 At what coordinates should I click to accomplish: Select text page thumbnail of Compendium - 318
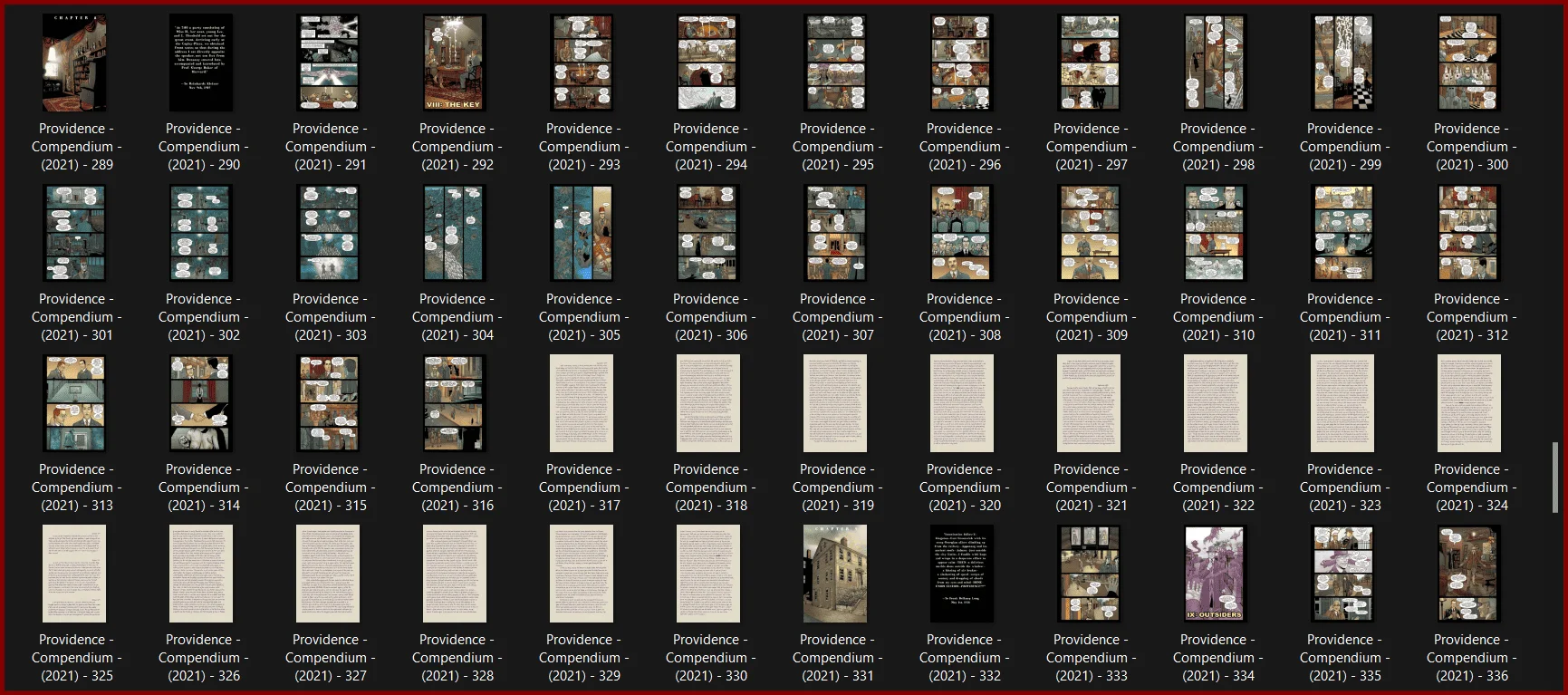tap(708, 403)
